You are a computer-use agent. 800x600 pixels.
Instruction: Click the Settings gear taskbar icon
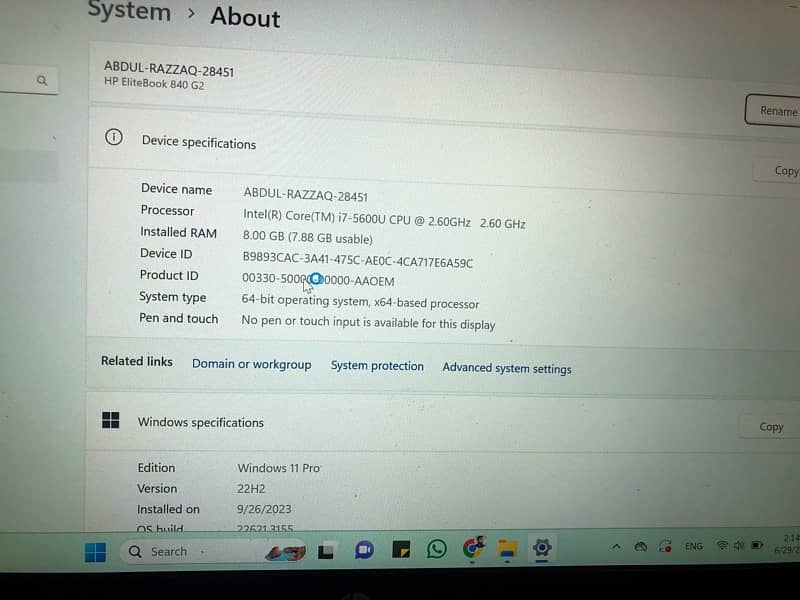[x=542, y=547]
